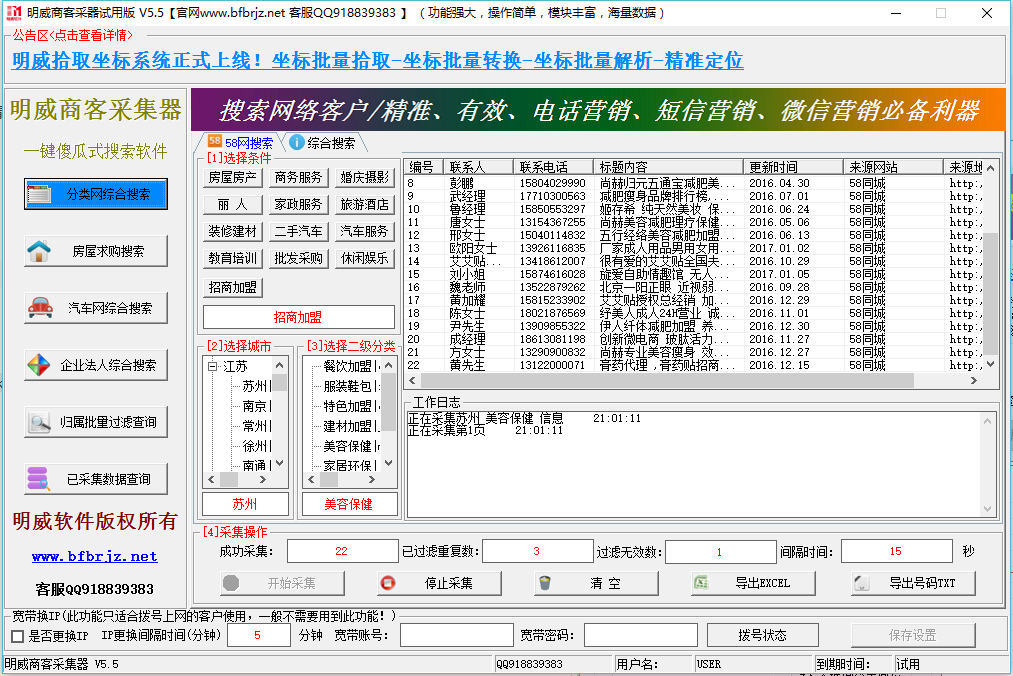The image size is (1013, 676).
Task: Click the colorful diamond icon on 企业法人综合搜索
Action: coord(39,365)
